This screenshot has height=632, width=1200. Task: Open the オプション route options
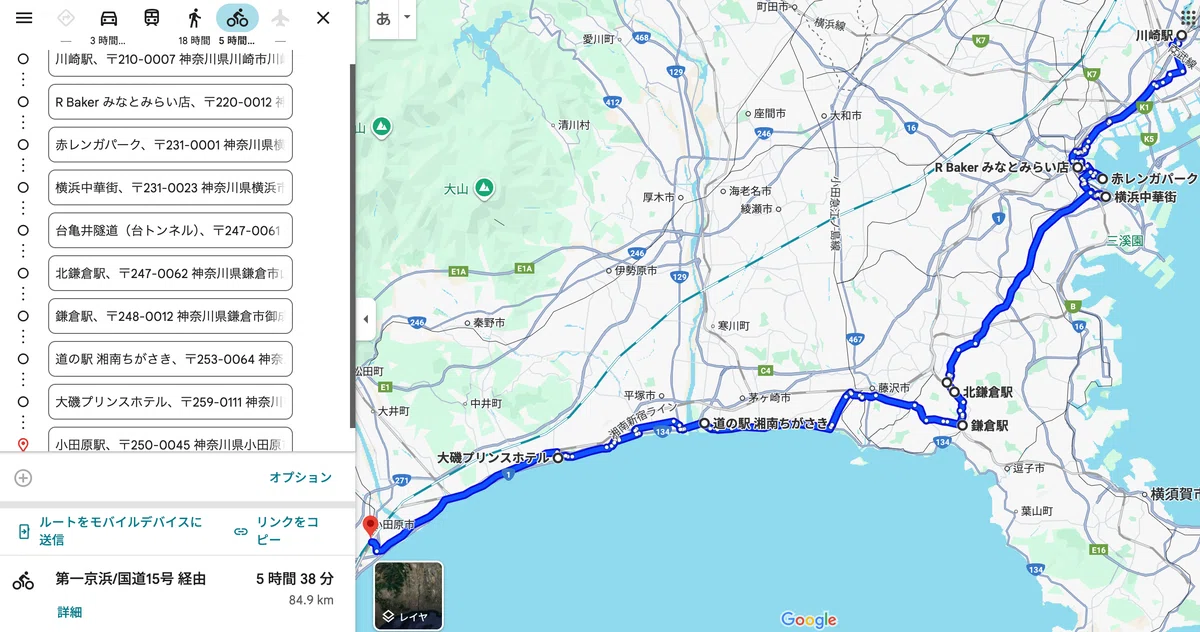point(300,478)
